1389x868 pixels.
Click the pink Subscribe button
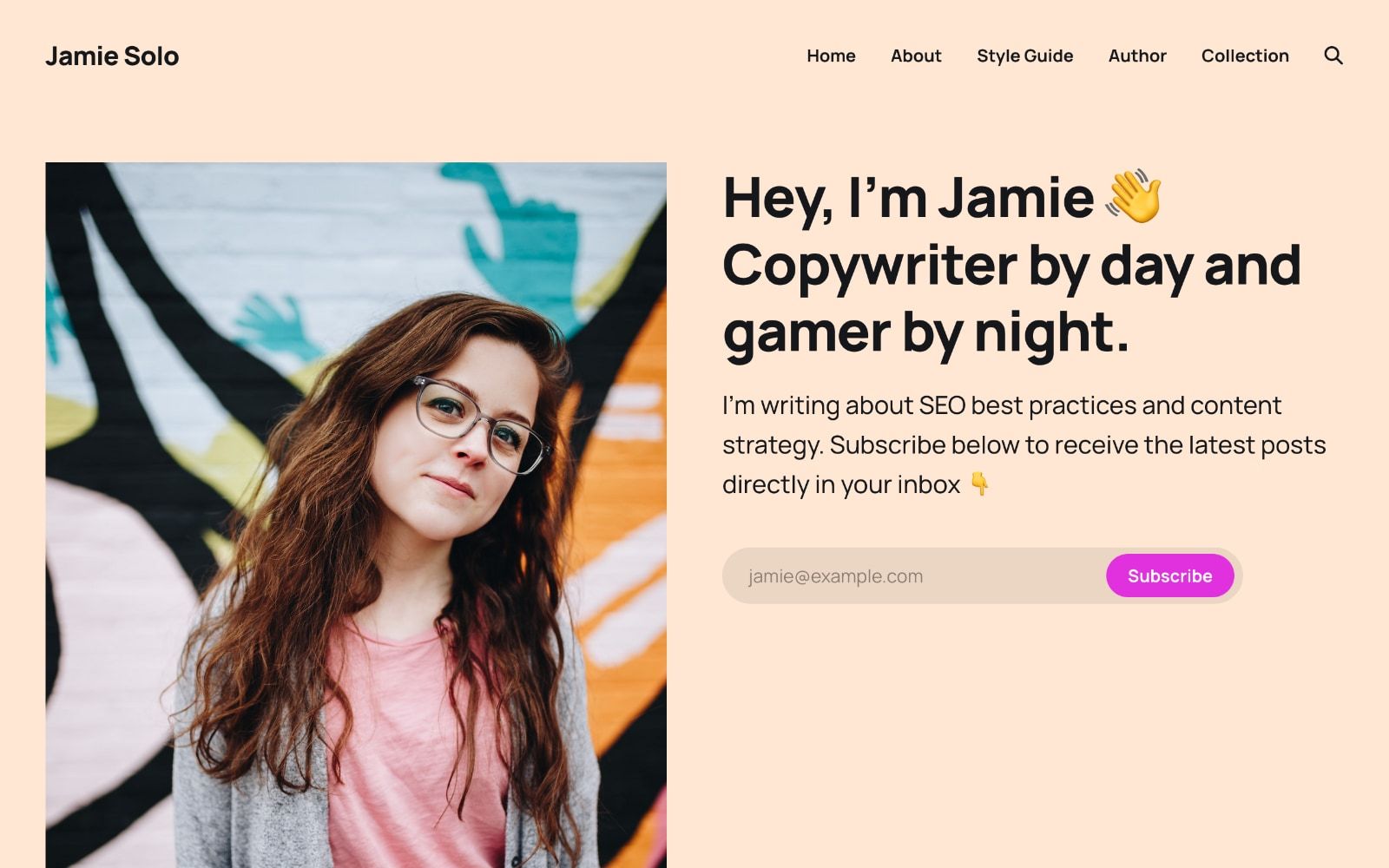[x=1169, y=575]
